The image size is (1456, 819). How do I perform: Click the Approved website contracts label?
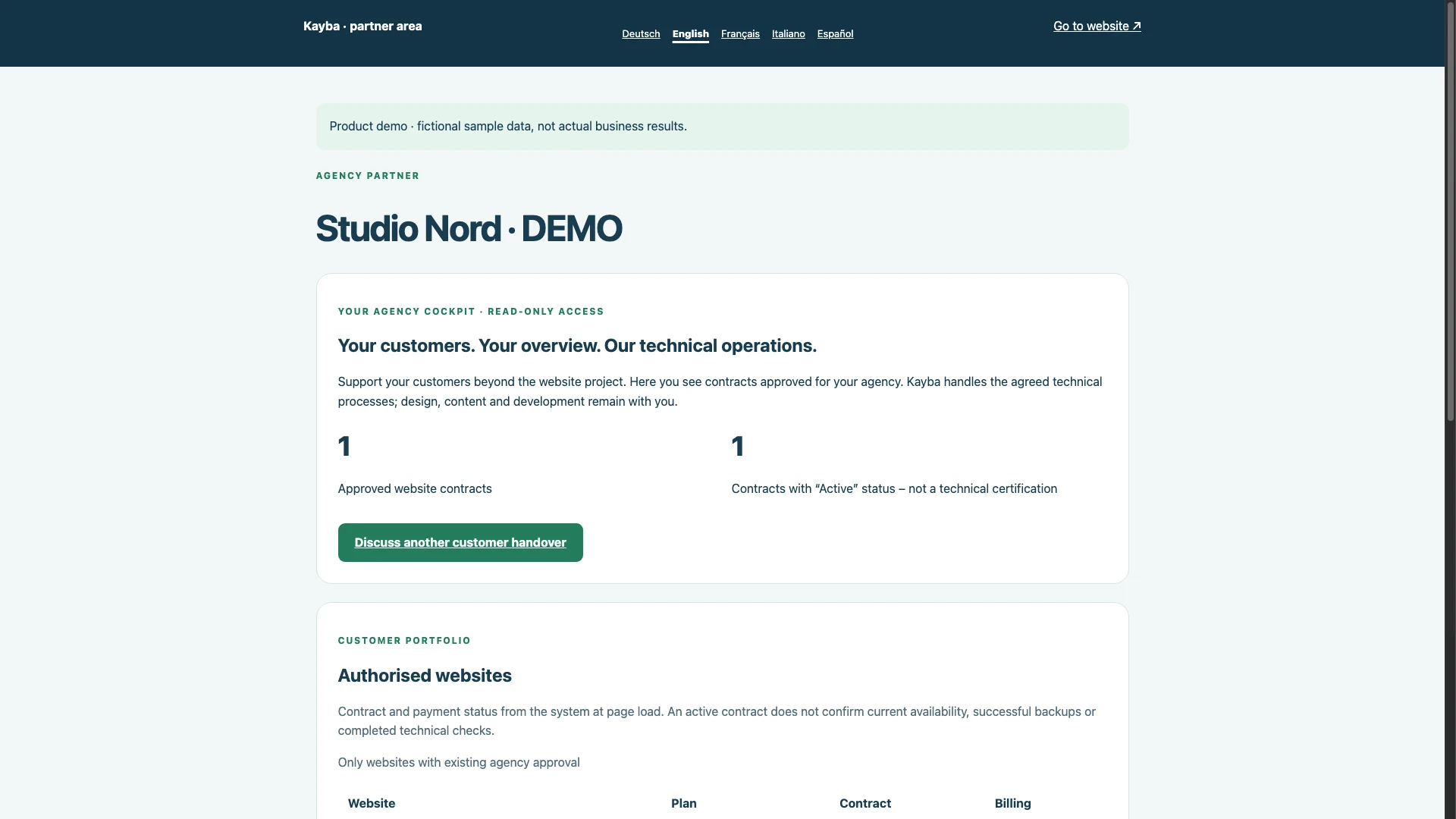(x=415, y=489)
